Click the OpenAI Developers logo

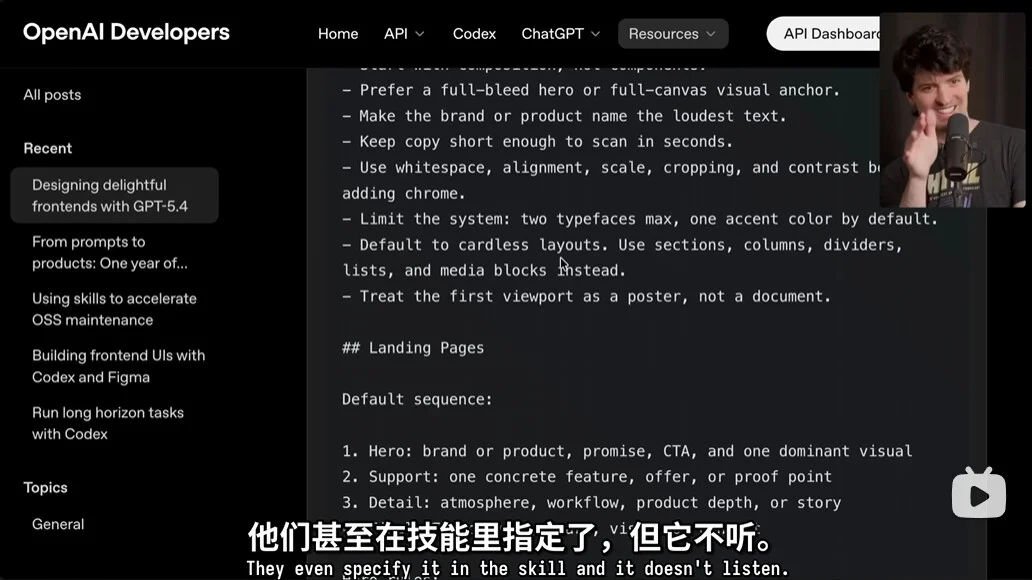(126, 33)
